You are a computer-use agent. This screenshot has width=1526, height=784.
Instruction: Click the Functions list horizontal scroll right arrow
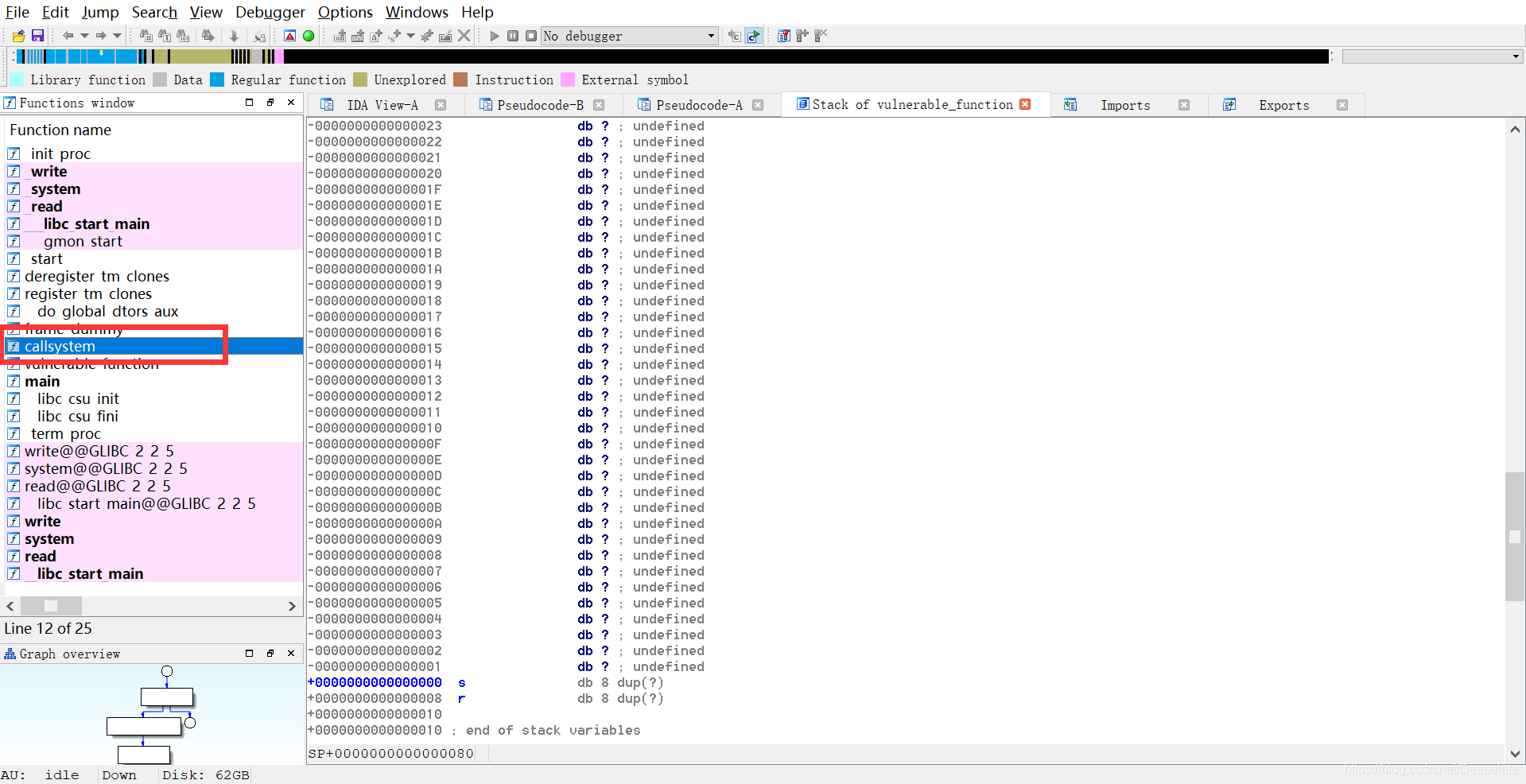click(x=292, y=606)
